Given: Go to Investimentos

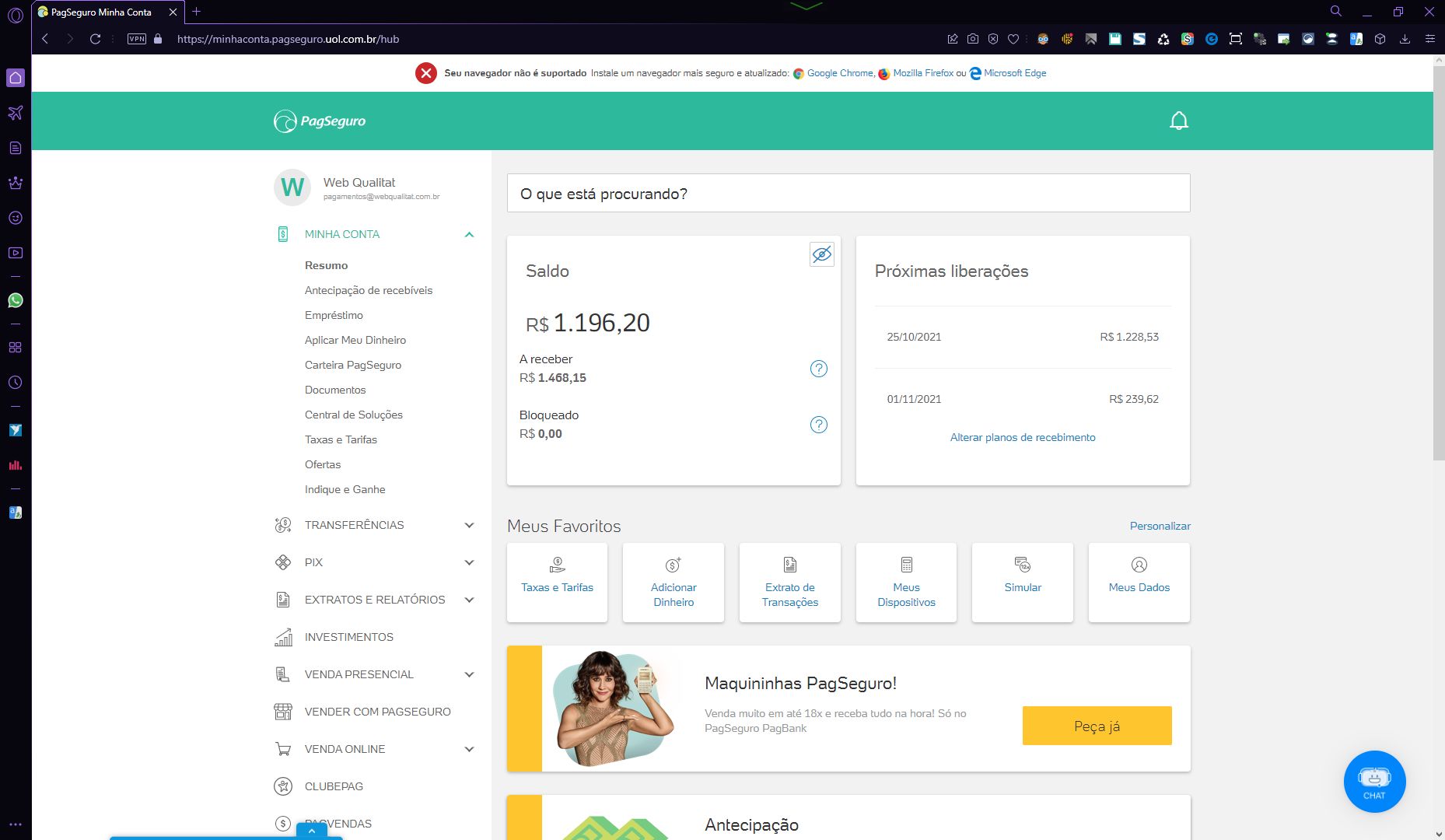Looking at the screenshot, I should (x=349, y=637).
